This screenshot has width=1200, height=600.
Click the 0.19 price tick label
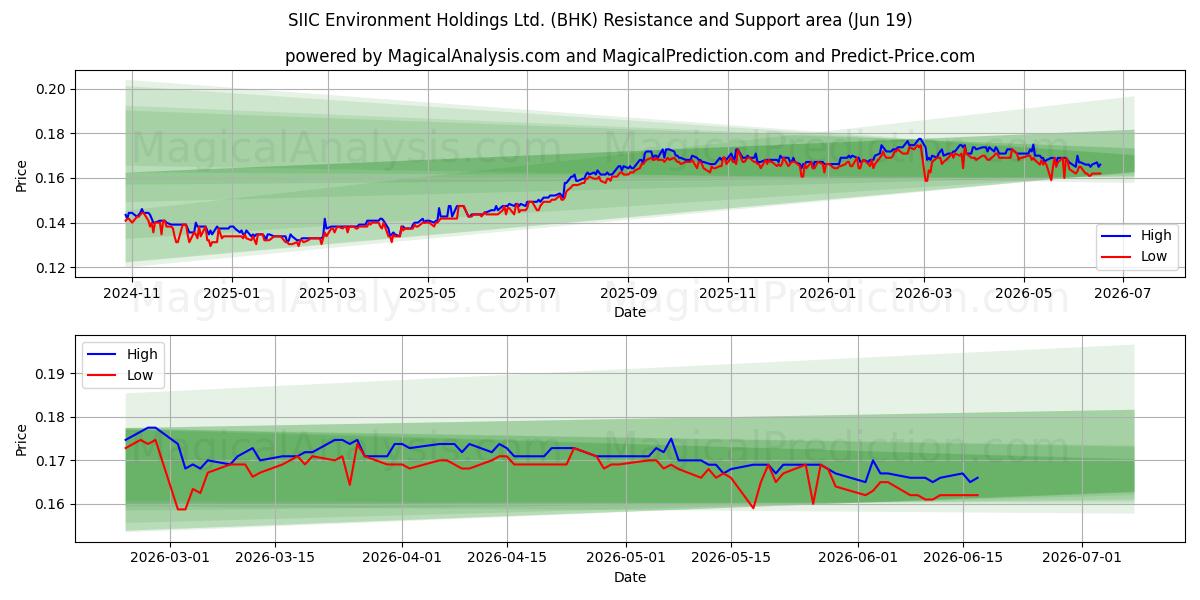51,374
